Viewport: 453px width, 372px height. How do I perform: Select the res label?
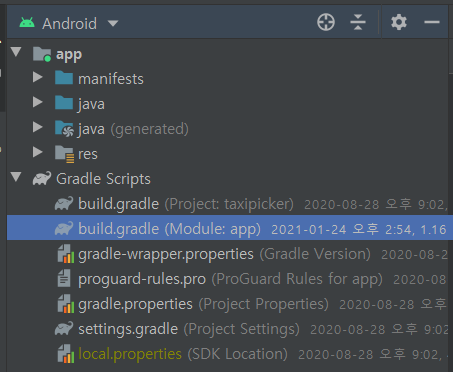pyautogui.click(x=88, y=154)
